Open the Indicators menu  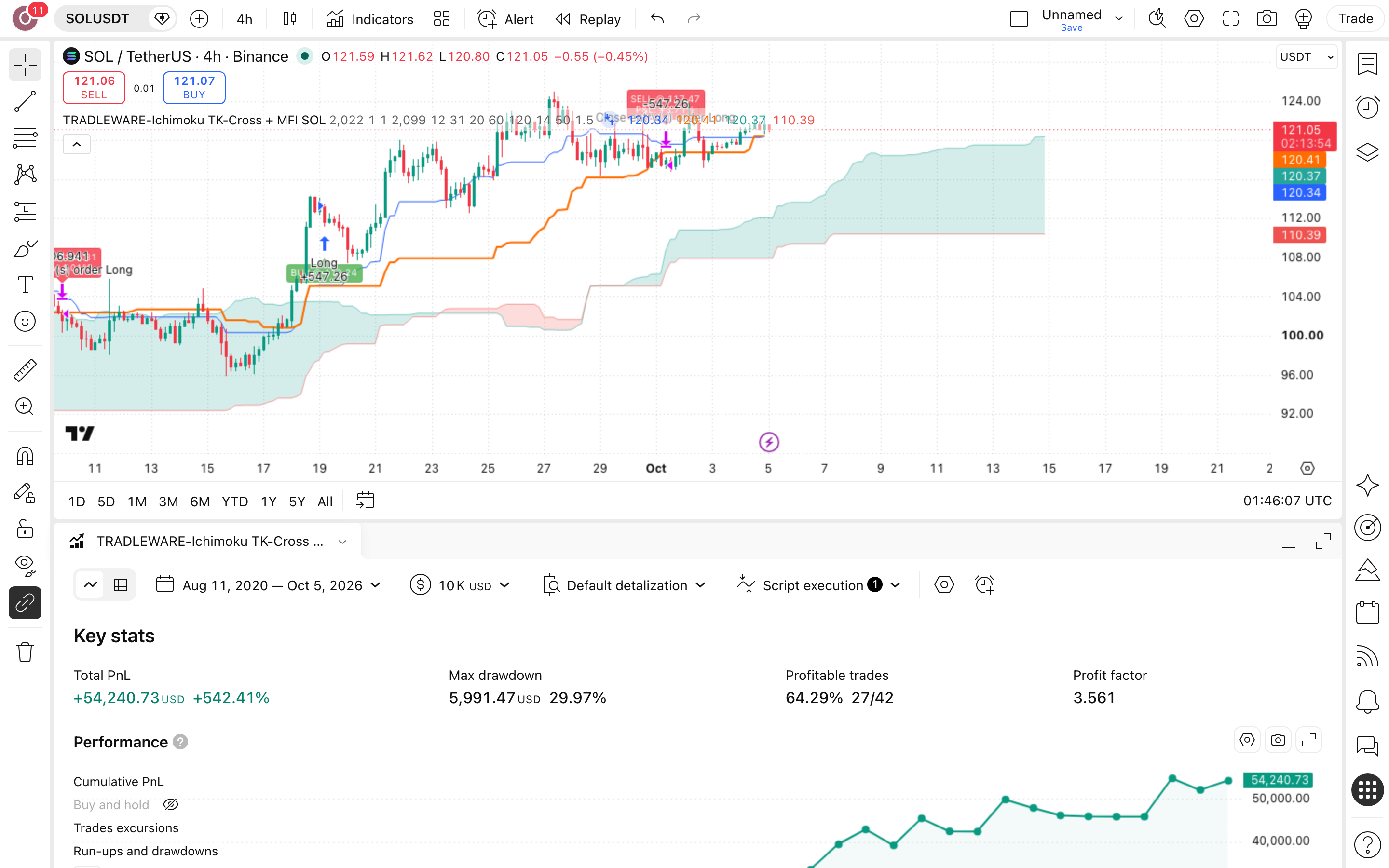(369, 19)
